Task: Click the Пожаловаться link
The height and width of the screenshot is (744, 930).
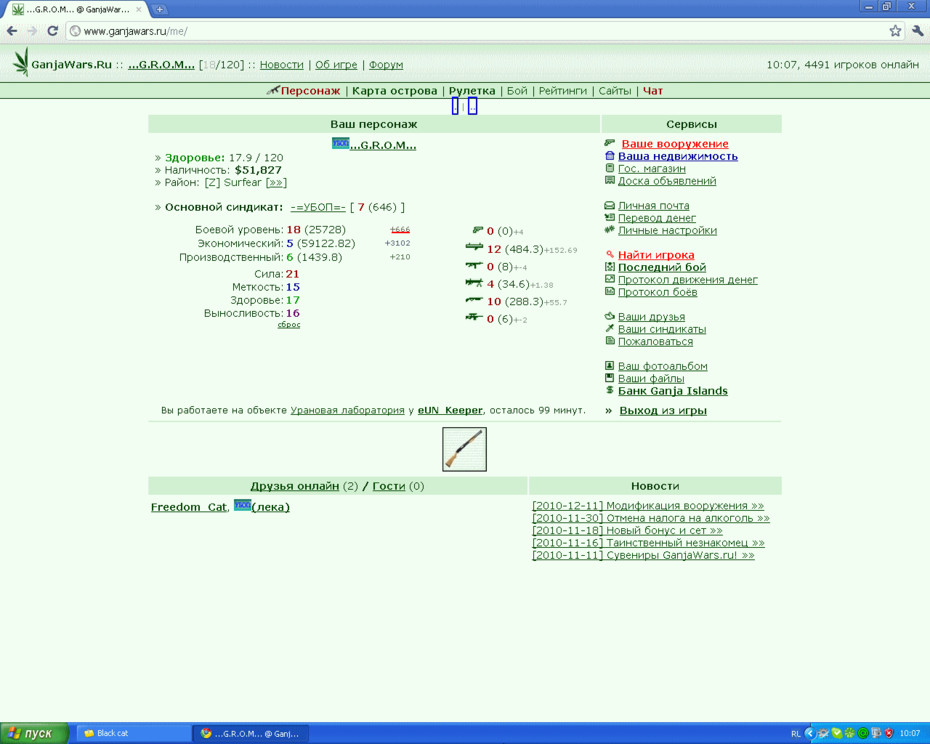Action: tap(655, 341)
